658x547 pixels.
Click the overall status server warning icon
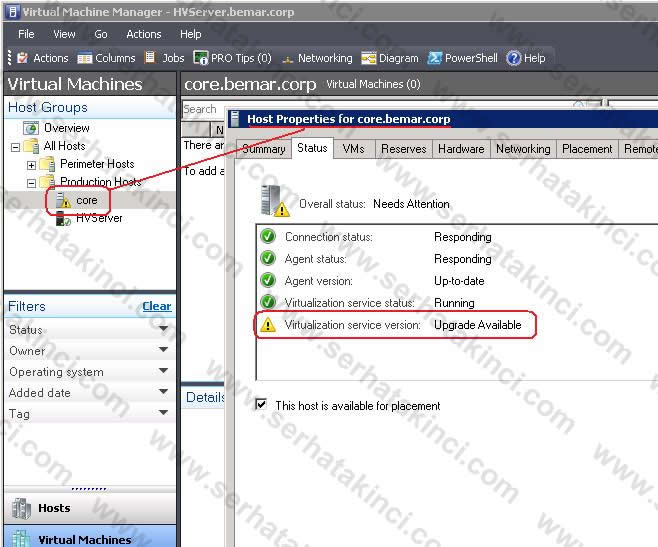[x=275, y=201]
